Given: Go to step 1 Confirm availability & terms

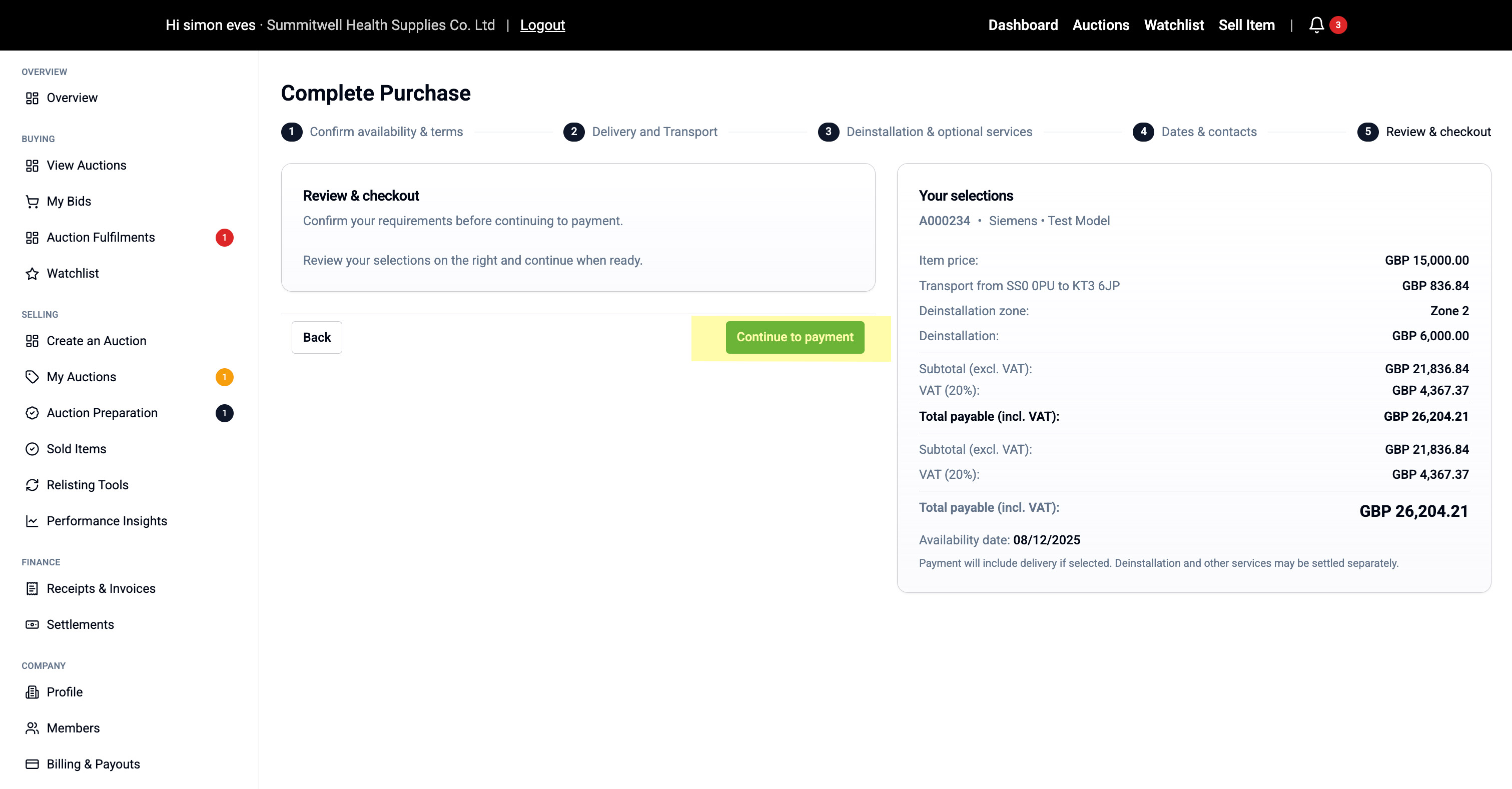Looking at the screenshot, I should (386, 132).
